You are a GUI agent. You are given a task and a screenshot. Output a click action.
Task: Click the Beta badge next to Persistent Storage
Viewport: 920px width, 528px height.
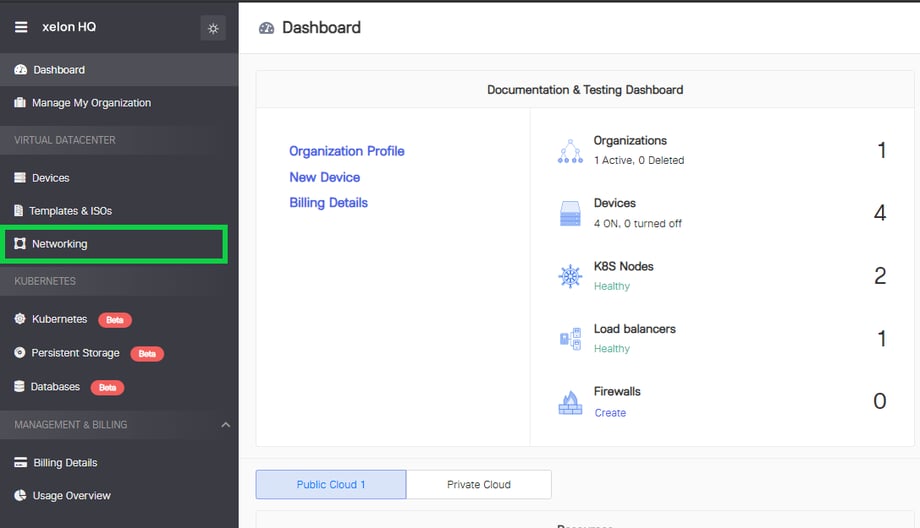click(x=147, y=354)
